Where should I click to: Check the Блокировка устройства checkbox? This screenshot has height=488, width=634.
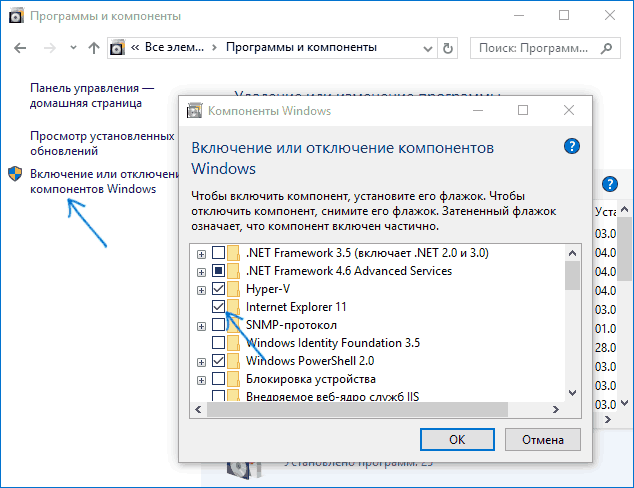[x=218, y=379]
